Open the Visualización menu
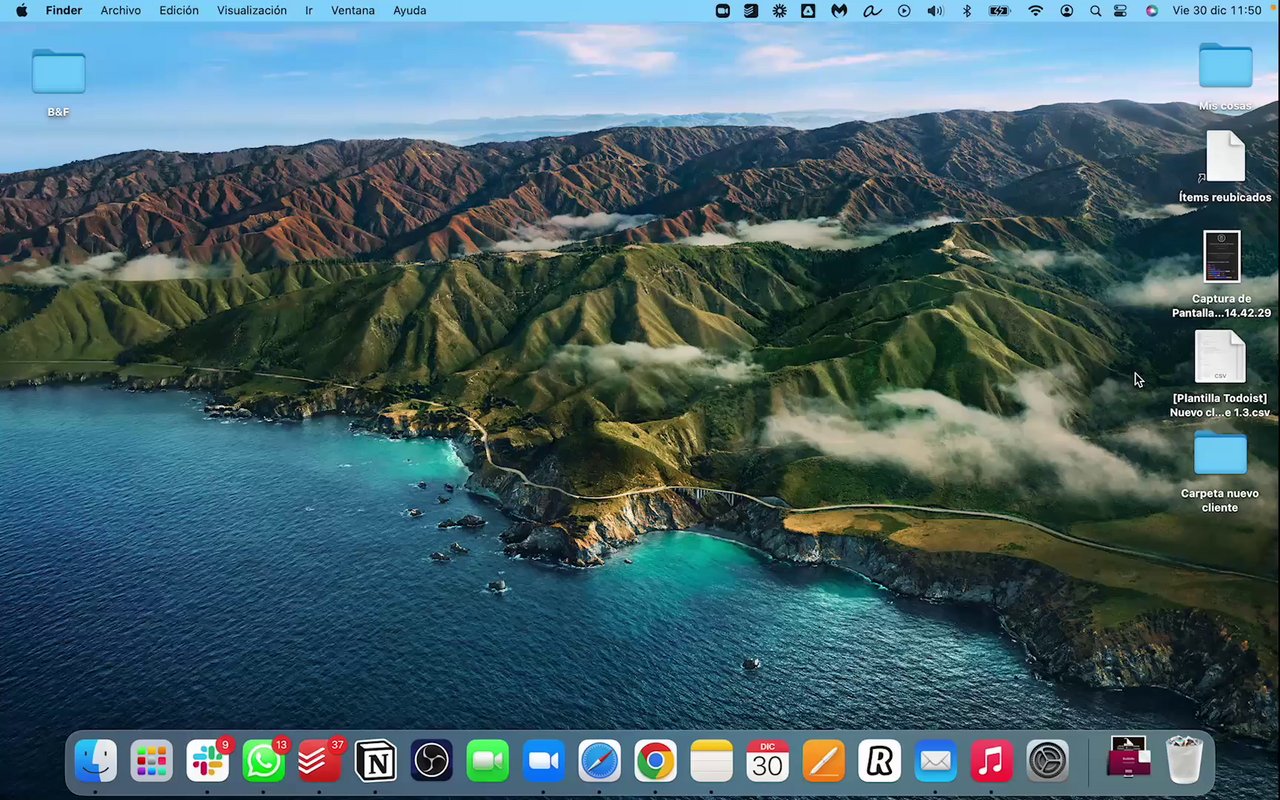Image resolution: width=1280 pixels, height=800 pixels. (252, 11)
